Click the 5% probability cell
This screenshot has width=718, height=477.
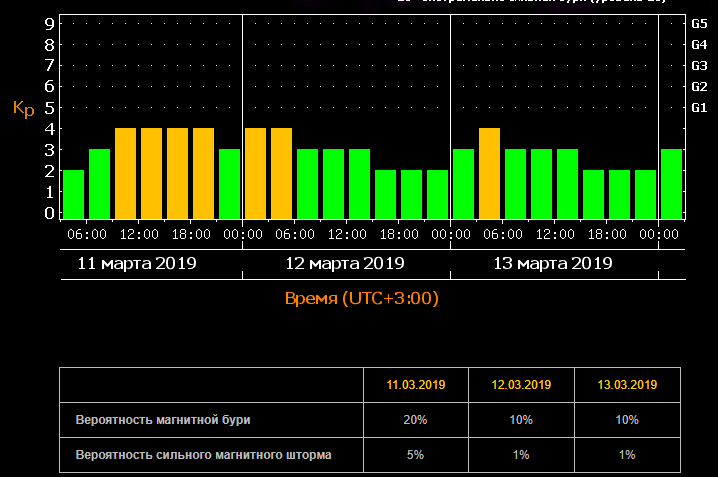416,455
